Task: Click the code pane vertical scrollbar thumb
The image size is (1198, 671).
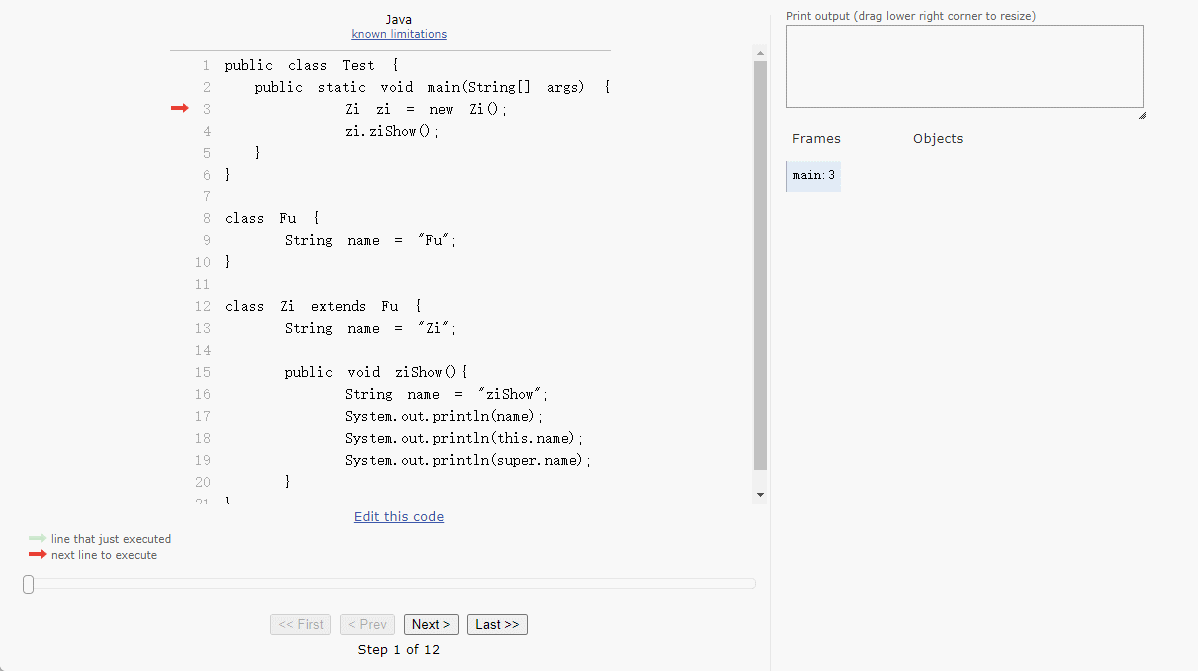Action: [760, 265]
